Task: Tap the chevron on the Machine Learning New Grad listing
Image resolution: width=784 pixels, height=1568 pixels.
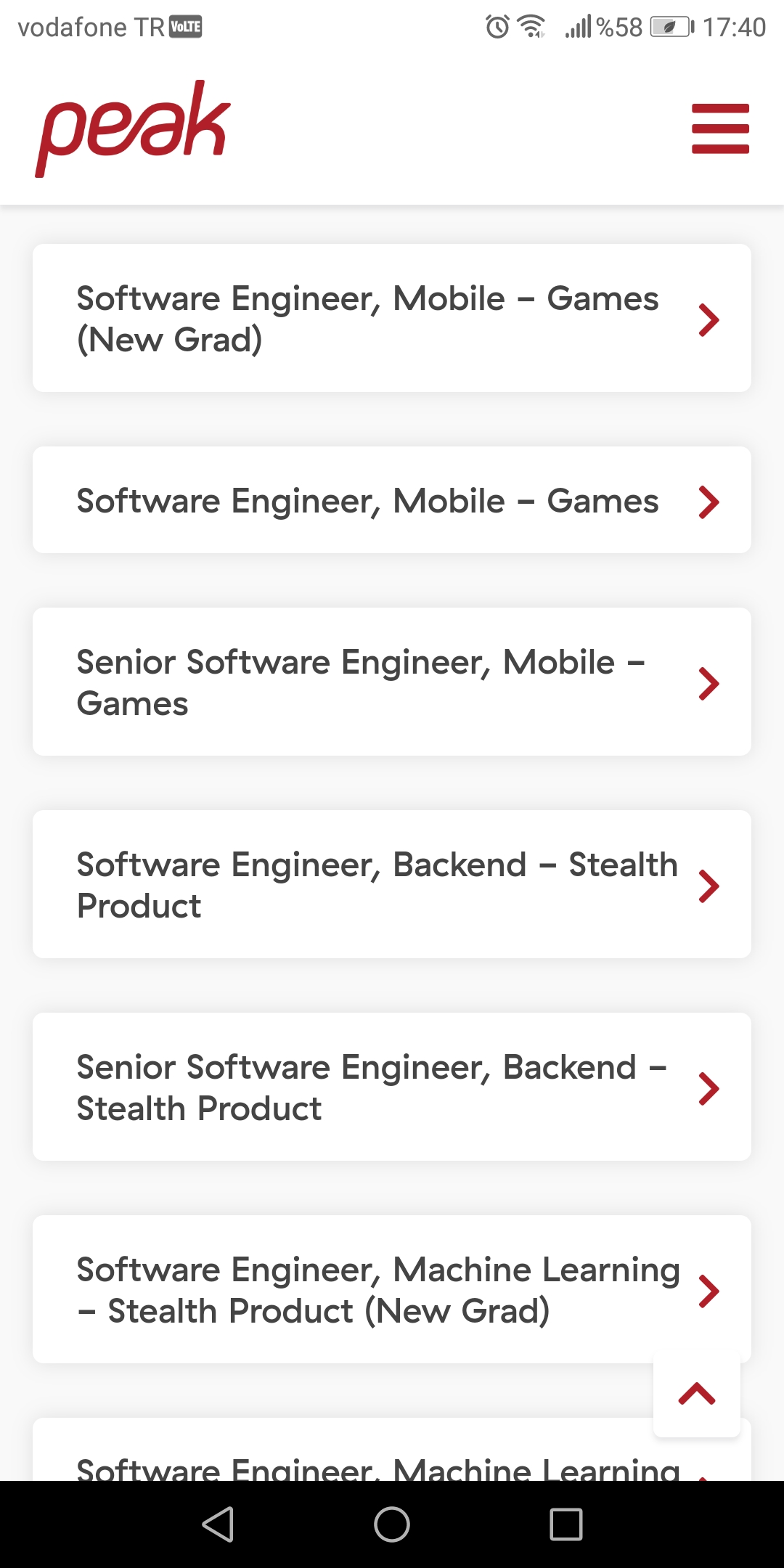Action: pyautogui.click(x=709, y=1291)
